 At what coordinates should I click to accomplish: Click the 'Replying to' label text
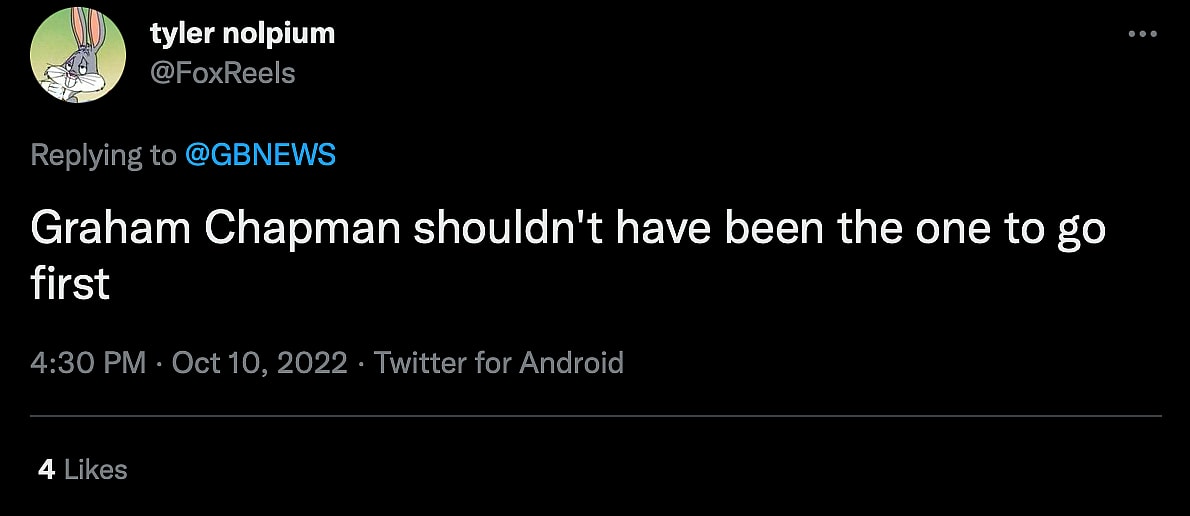click(x=103, y=155)
